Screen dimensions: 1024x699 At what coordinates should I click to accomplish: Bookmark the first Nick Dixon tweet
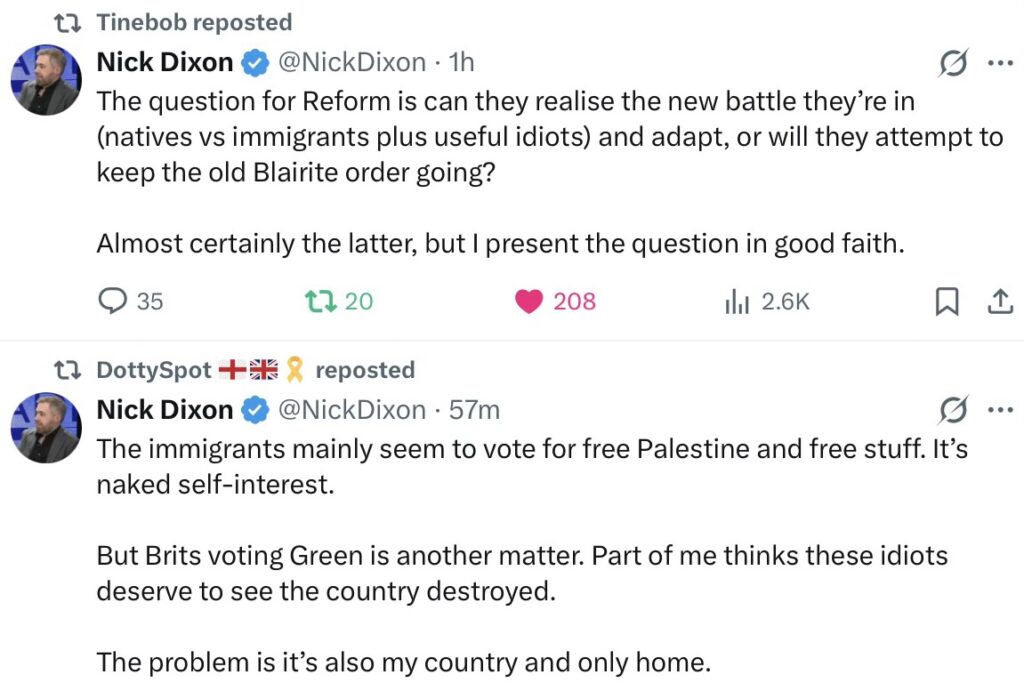[x=946, y=300]
